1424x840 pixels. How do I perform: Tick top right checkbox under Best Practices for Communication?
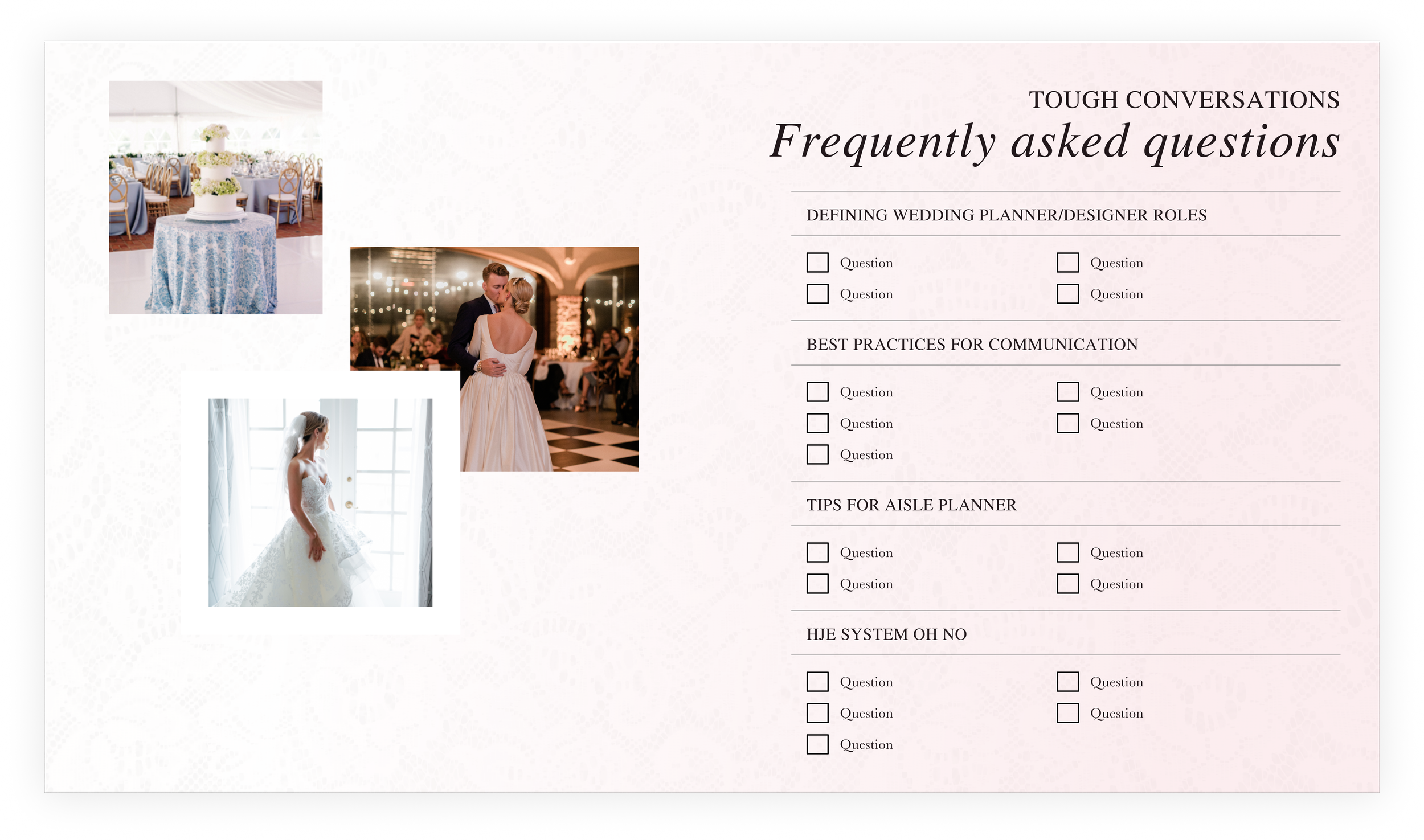pyautogui.click(x=1067, y=392)
